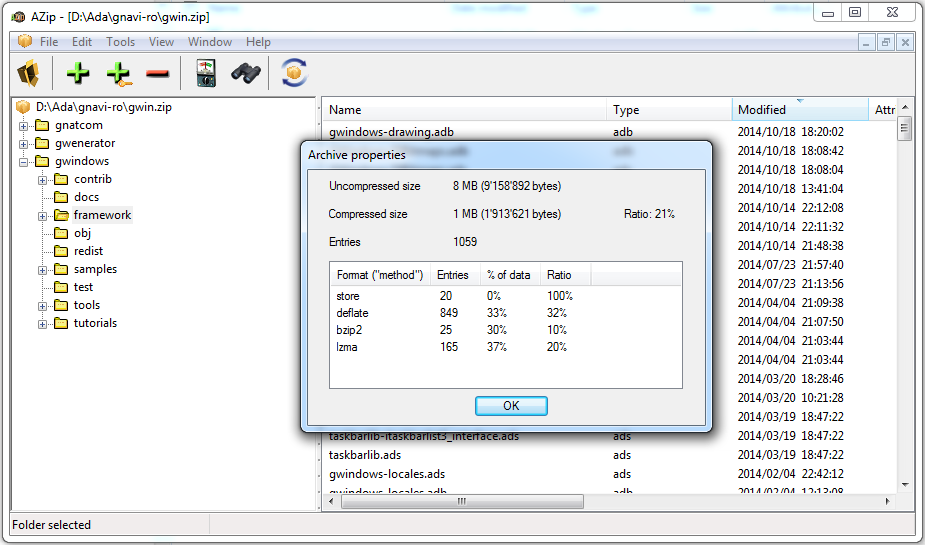Viewport: 925px width, 545px height.
Task: Click the docs folder icon
Action: 61,197
